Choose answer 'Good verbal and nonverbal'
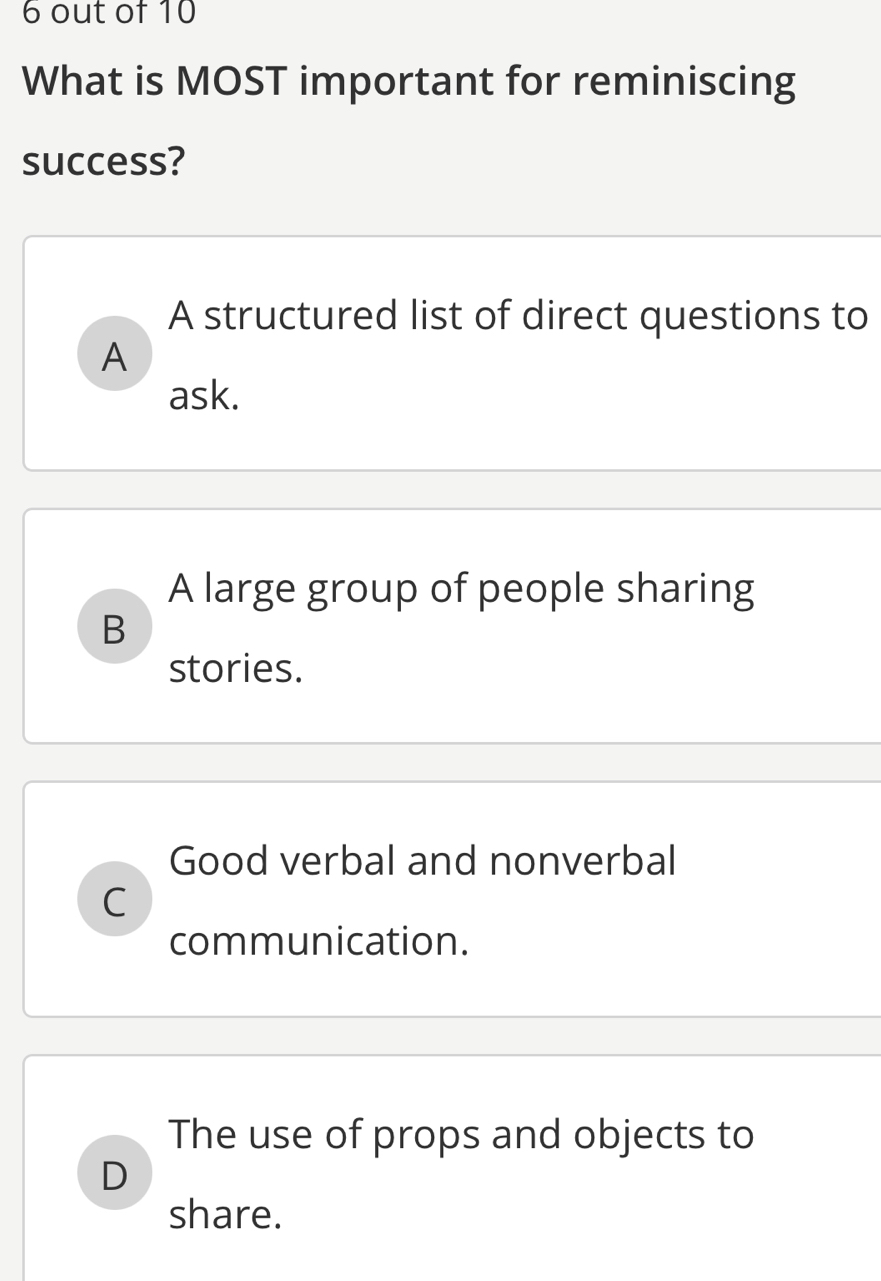This screenshot has width=881, height=1281. (422, 860)
